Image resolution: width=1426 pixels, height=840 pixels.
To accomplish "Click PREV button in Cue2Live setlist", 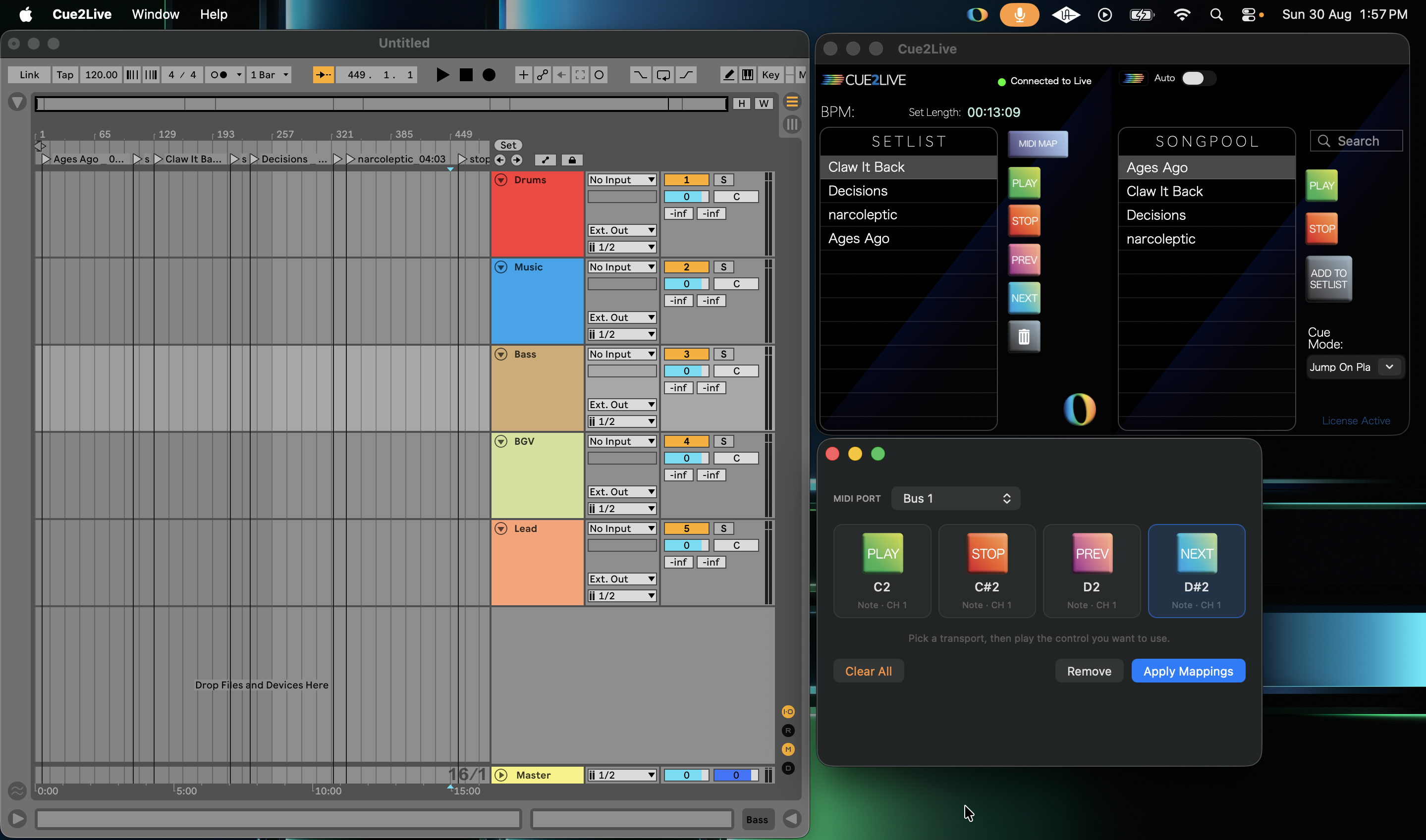I will pyautogui.click(x=1024, y=260).
